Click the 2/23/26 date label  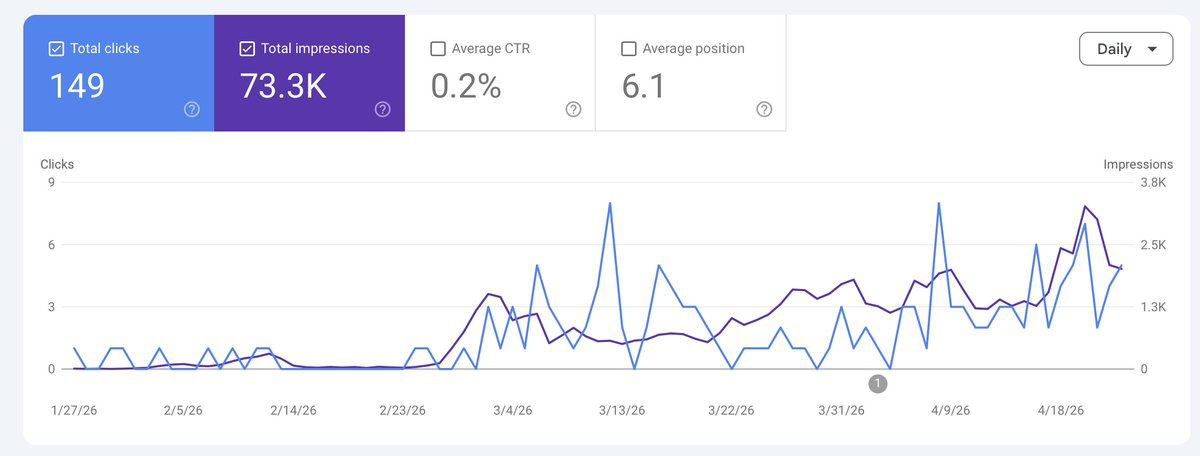[403, 410]
